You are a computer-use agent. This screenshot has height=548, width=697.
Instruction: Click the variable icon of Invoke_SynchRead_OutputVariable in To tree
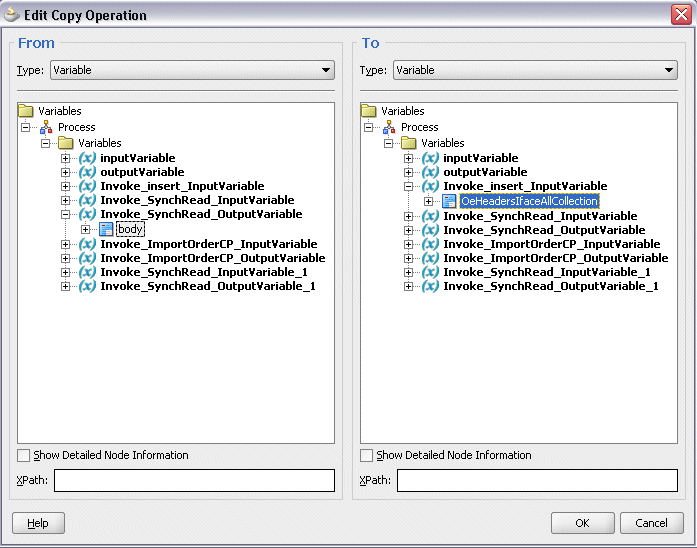click(431, 230)
